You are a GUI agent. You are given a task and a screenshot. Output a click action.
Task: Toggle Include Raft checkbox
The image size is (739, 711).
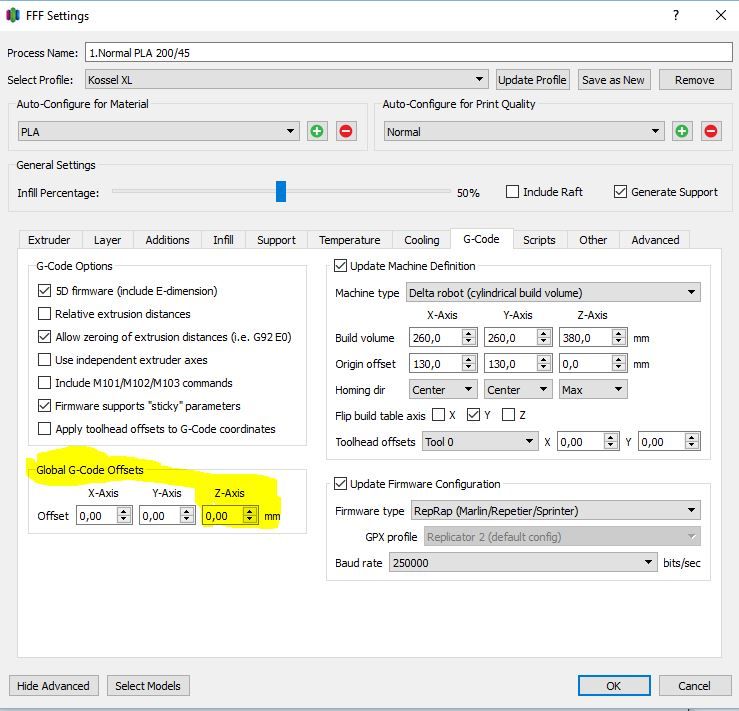pyautogui.click(x=512, y=192)
